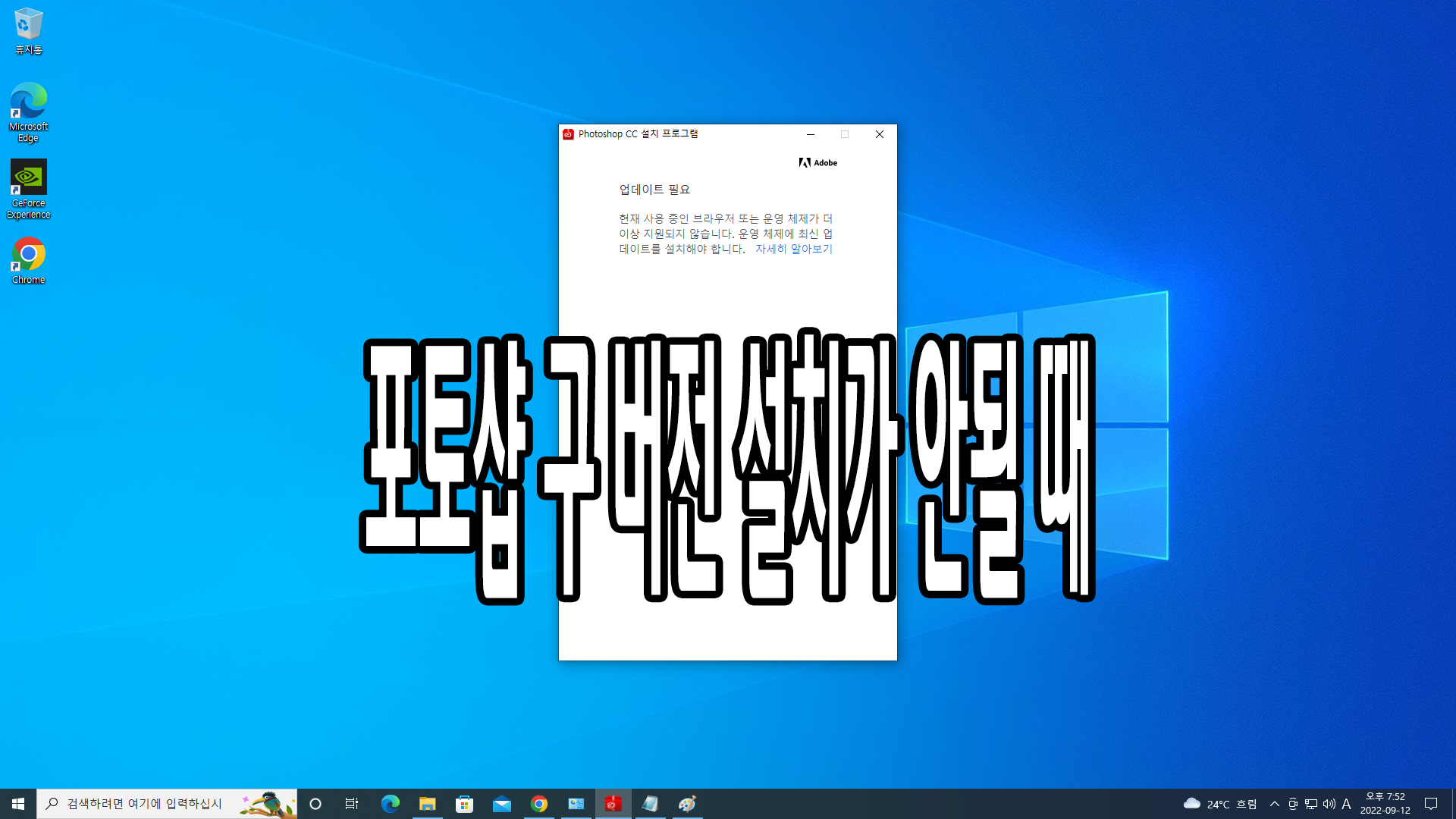The image size is (1456, 819).
Task: Click the Recycle Bin desktop icon
Action: point(28,30)
